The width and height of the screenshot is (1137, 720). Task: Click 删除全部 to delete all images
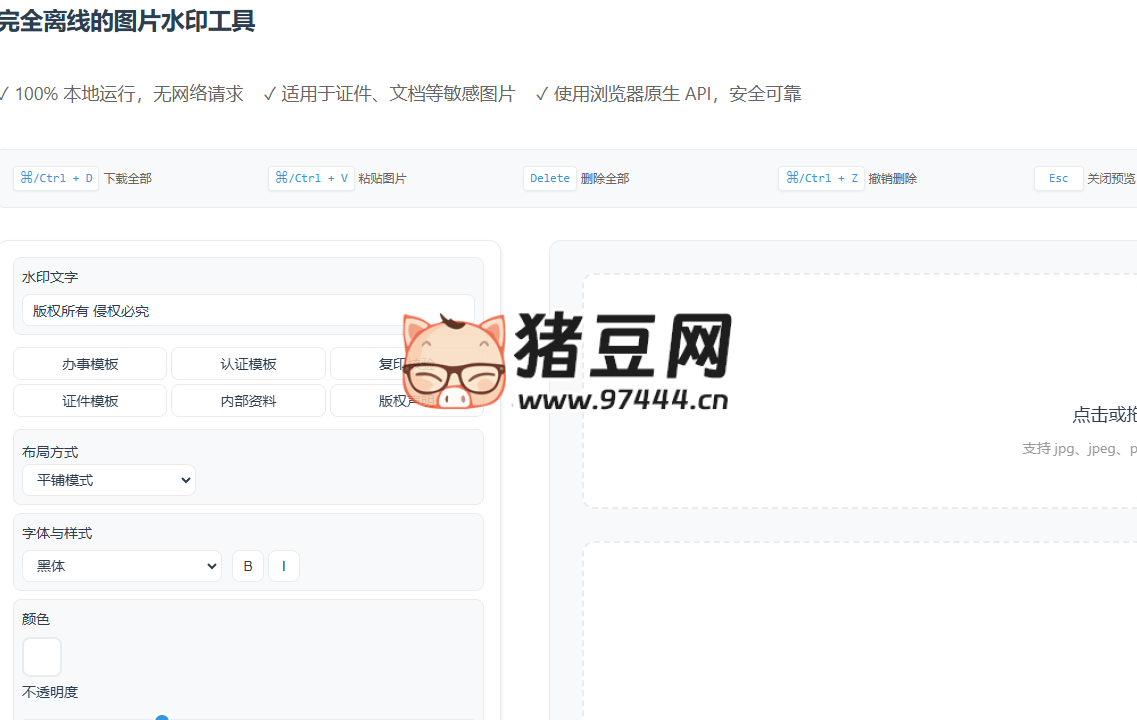606,178
